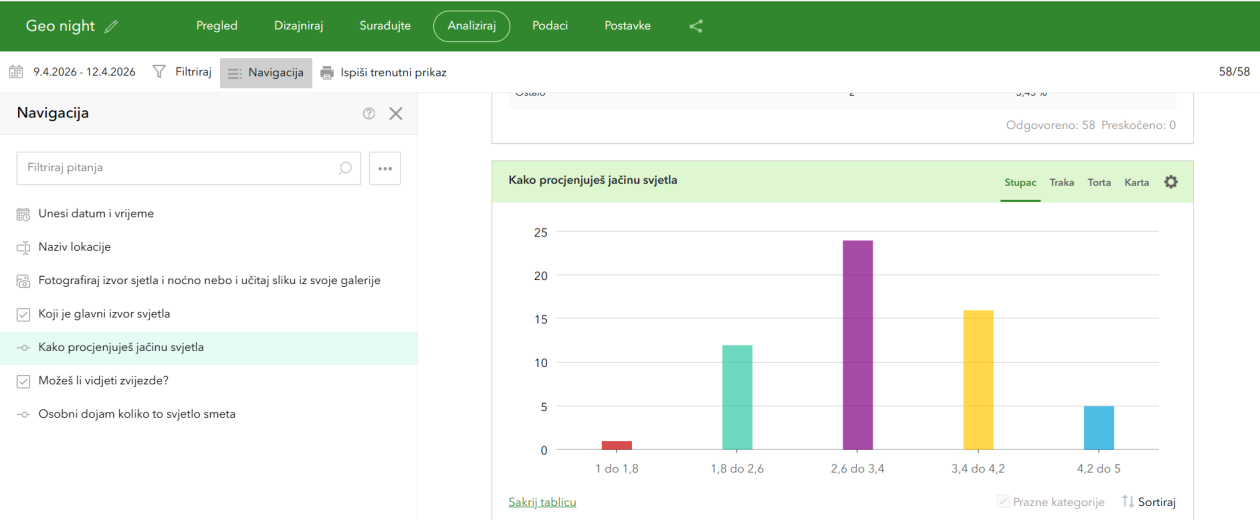Click the yellow 3,4 do 4,2 bar
1260x520 pixels.
pyautogui.click(x=978, y=380)
